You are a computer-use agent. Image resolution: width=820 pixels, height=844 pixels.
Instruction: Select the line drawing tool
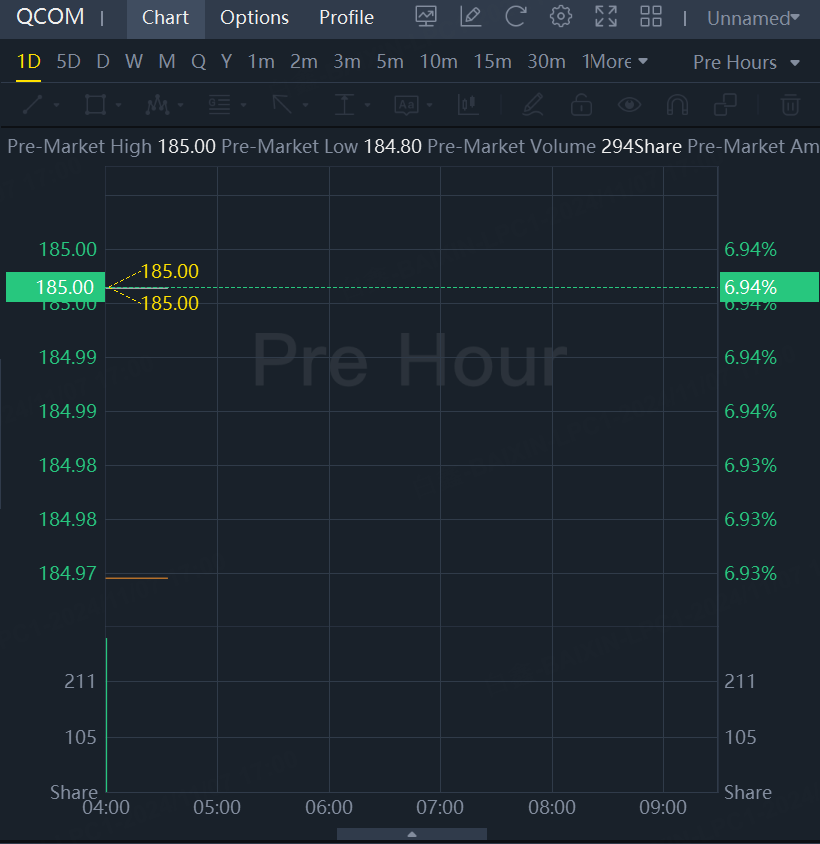[32, 104]
